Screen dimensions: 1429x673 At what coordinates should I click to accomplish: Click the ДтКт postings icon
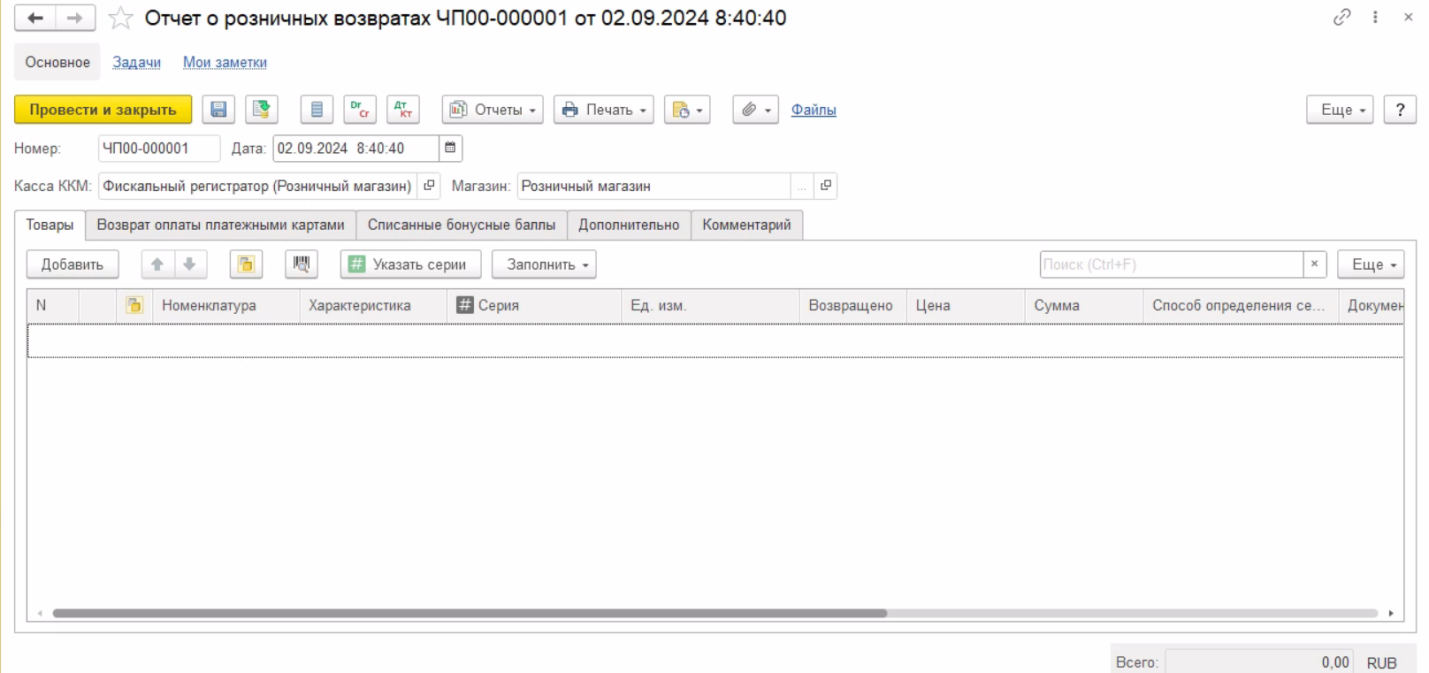point(403,110)
